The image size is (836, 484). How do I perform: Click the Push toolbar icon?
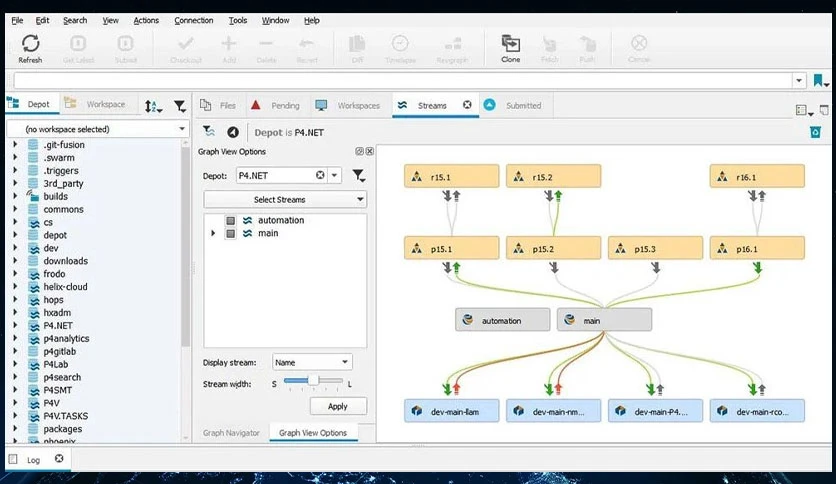point(587,44)
